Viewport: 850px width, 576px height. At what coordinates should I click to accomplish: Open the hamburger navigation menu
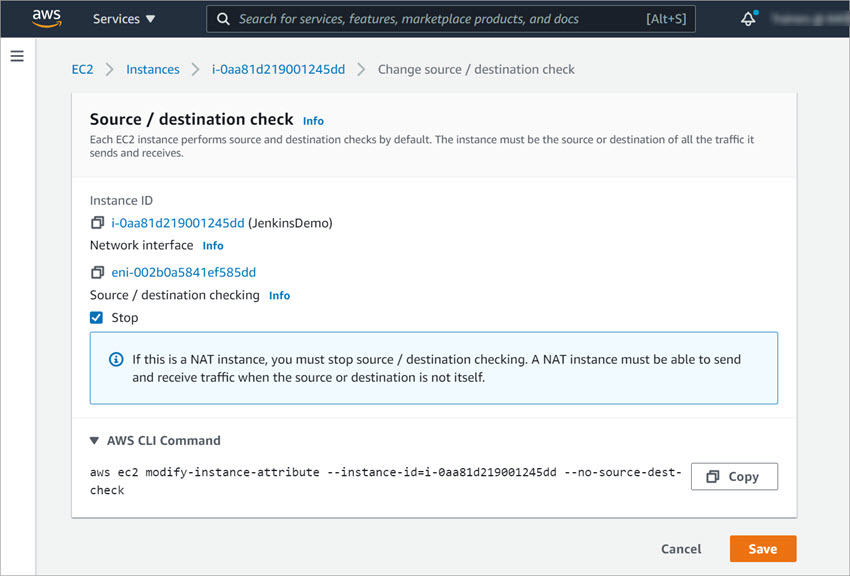click(x=16, y=56)
